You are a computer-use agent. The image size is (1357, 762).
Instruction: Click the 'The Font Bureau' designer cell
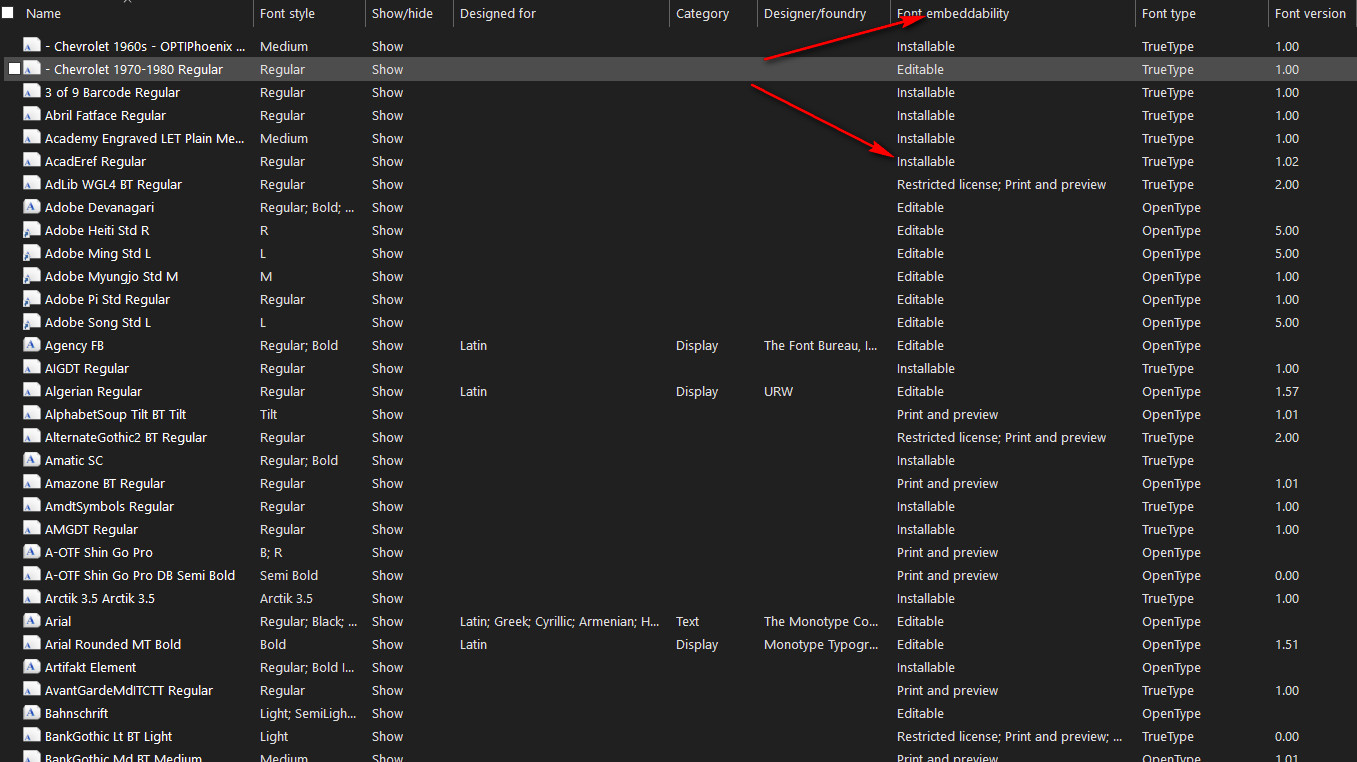821,345
